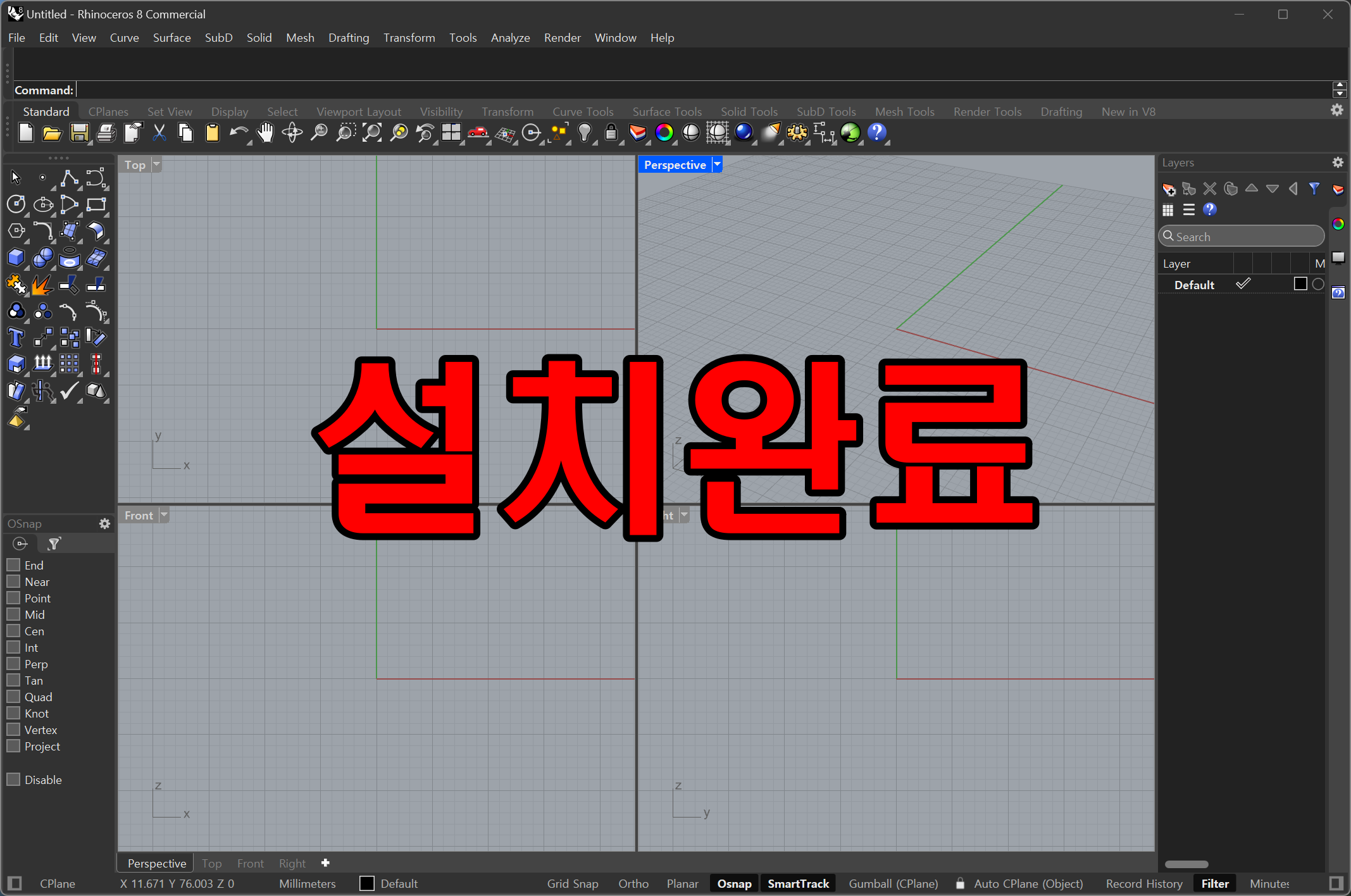
Task: Enable the End object snap checkbox
Action: click(13, 564)
